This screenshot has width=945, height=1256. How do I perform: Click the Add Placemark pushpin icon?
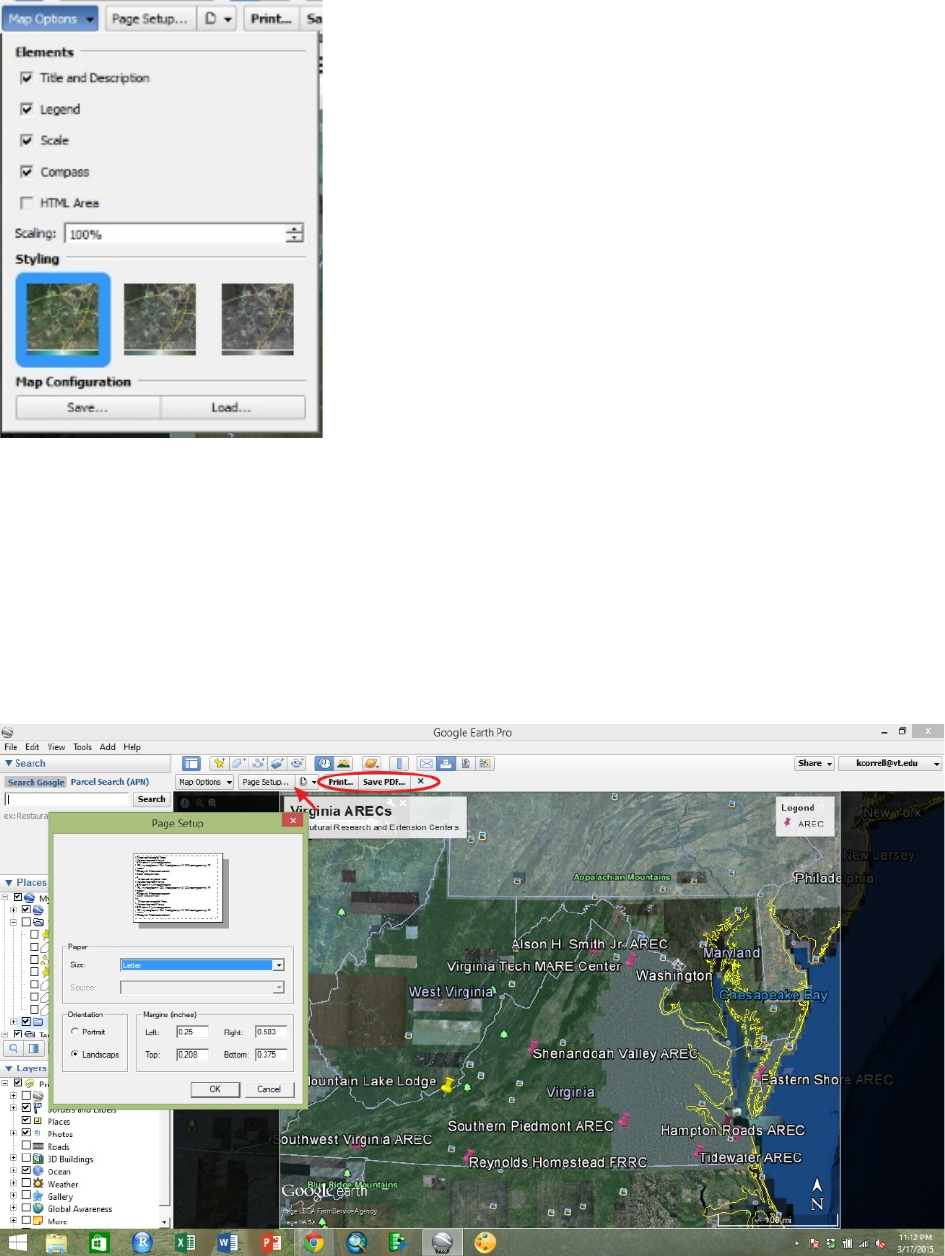click(219, 764)
